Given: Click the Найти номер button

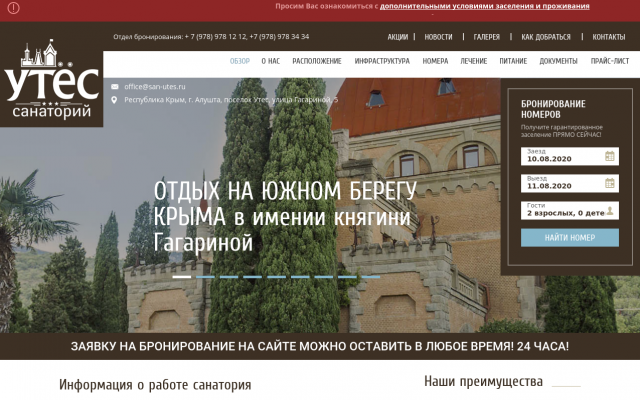Looking at the screenshot, I should (570, 238).
